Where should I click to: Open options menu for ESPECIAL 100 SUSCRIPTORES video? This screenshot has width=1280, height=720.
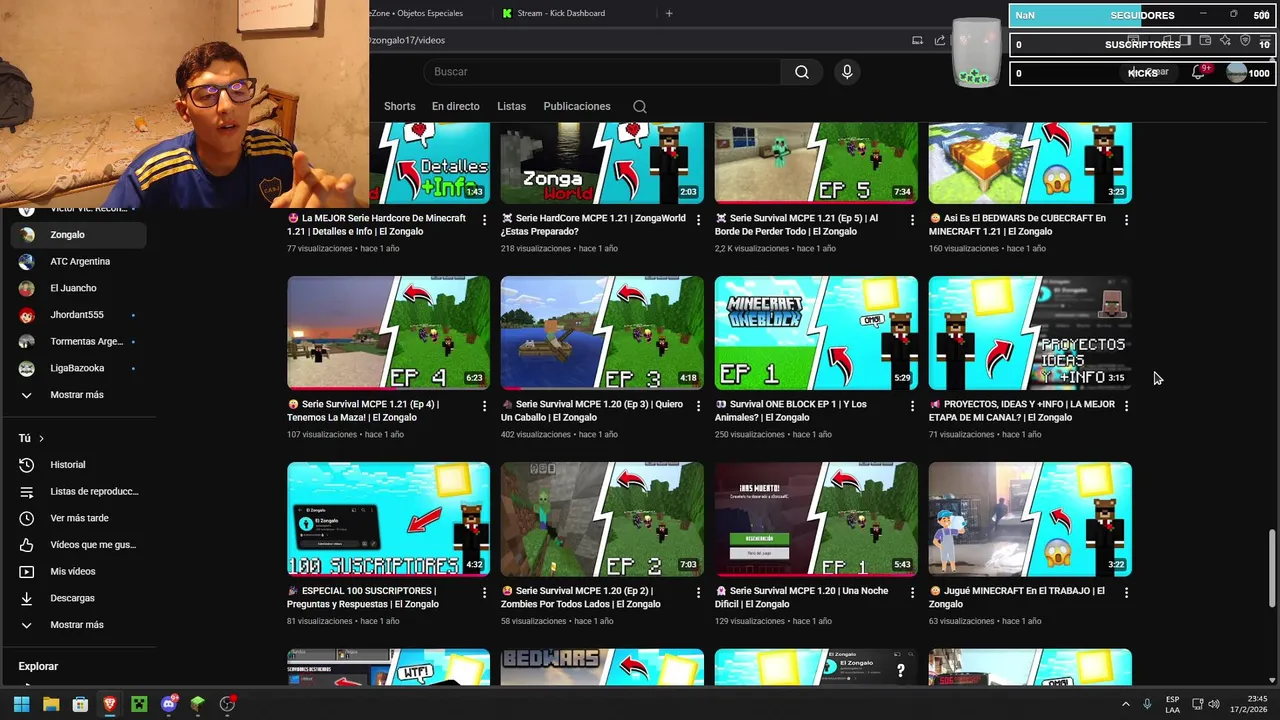point(484,592)
